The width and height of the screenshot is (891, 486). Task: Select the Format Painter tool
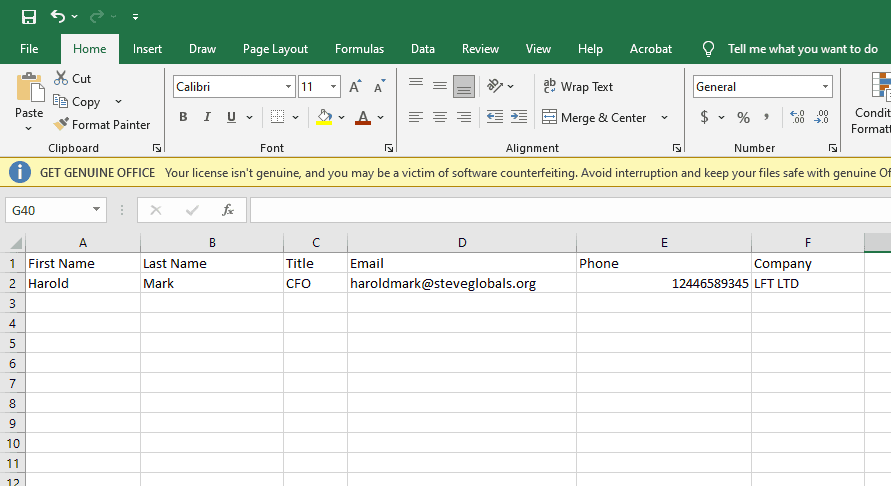point(101,125)
